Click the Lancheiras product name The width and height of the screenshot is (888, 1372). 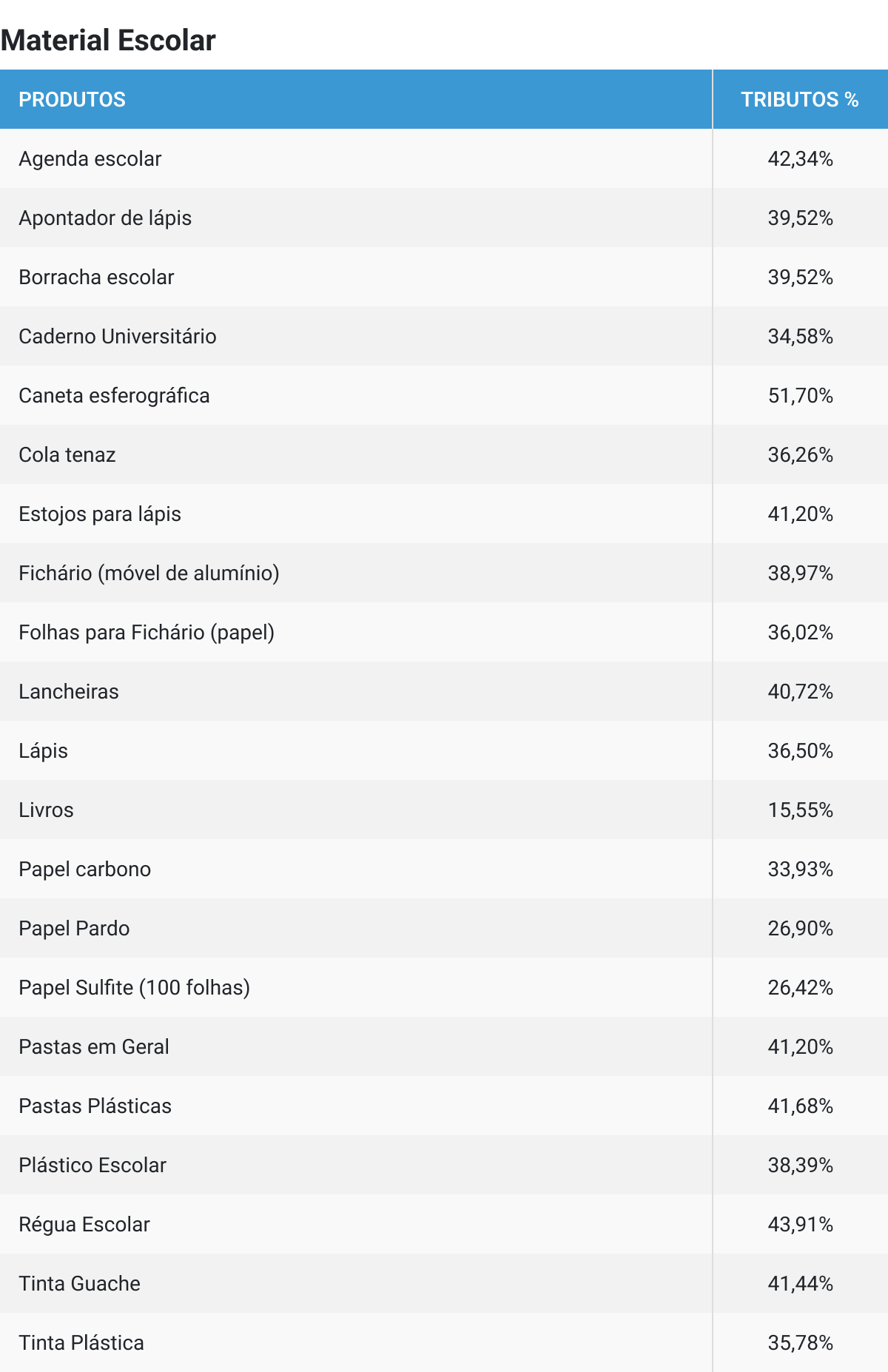tap(69, 691)
